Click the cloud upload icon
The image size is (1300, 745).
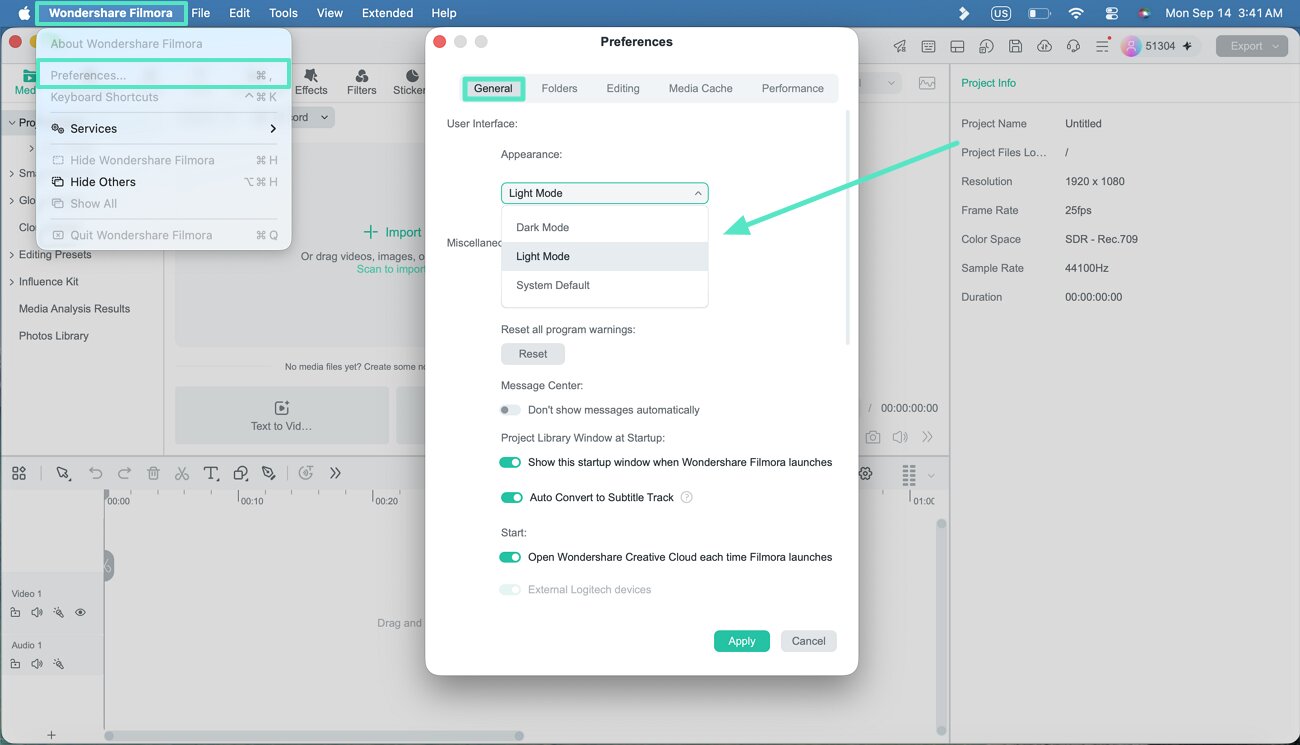1044,46
